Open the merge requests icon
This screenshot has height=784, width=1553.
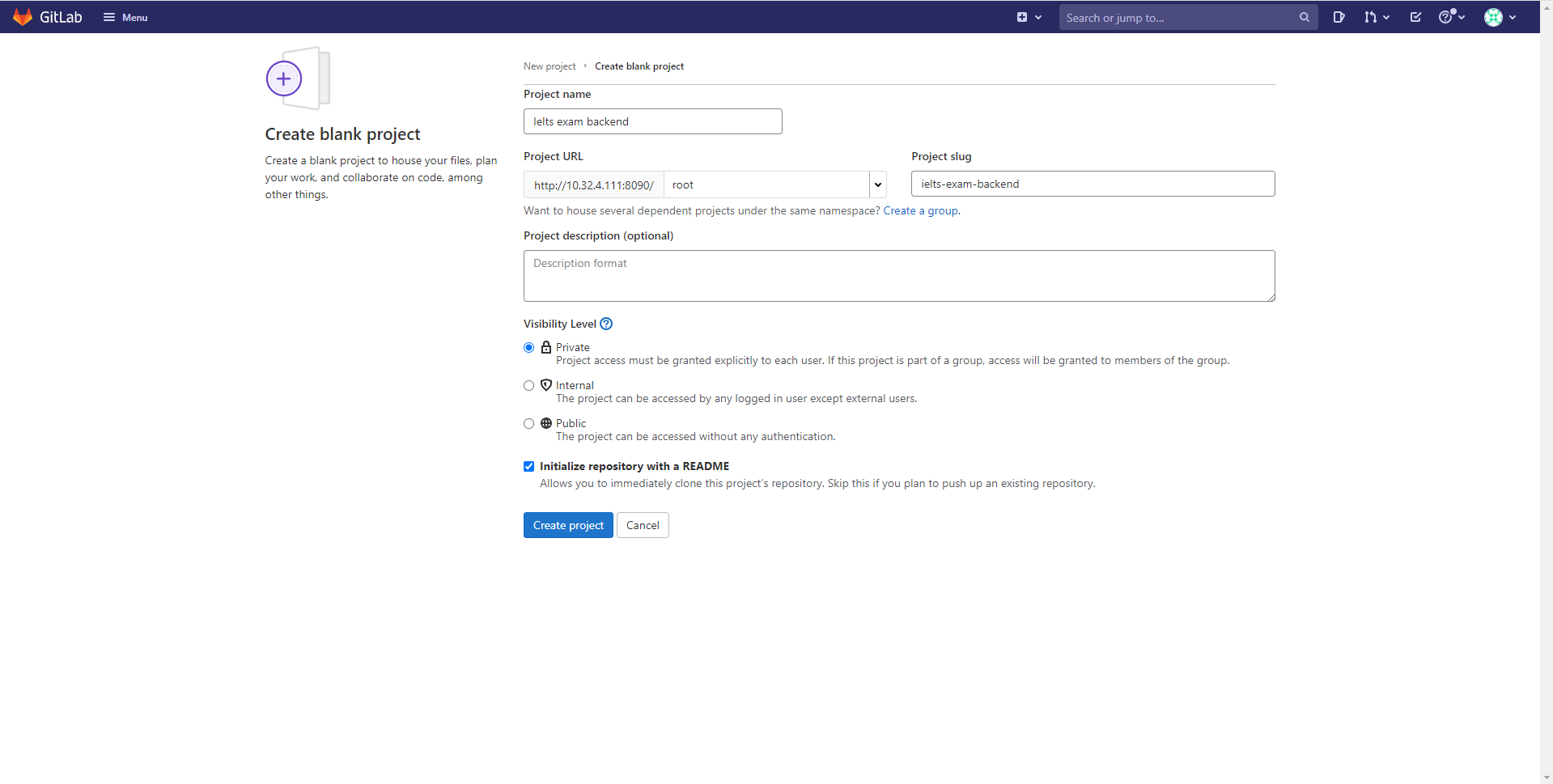click(x=1370, y=17)
